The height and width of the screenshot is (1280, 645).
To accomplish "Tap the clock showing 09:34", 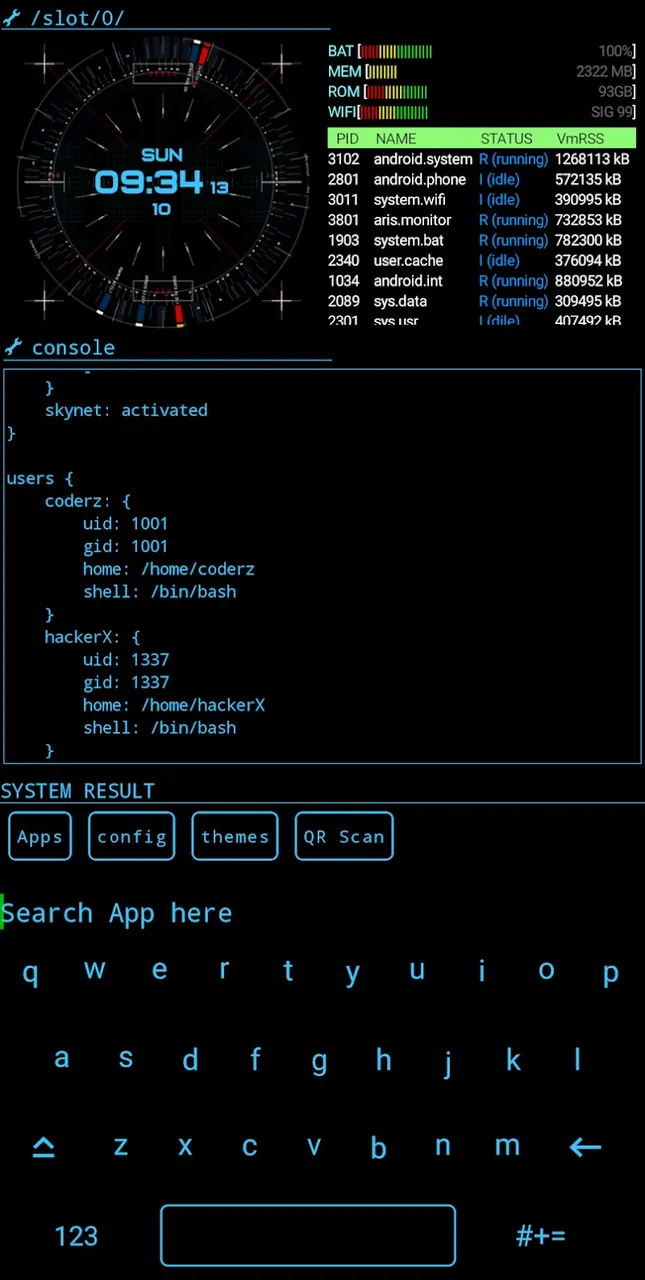I will click(x=149, y=182).
